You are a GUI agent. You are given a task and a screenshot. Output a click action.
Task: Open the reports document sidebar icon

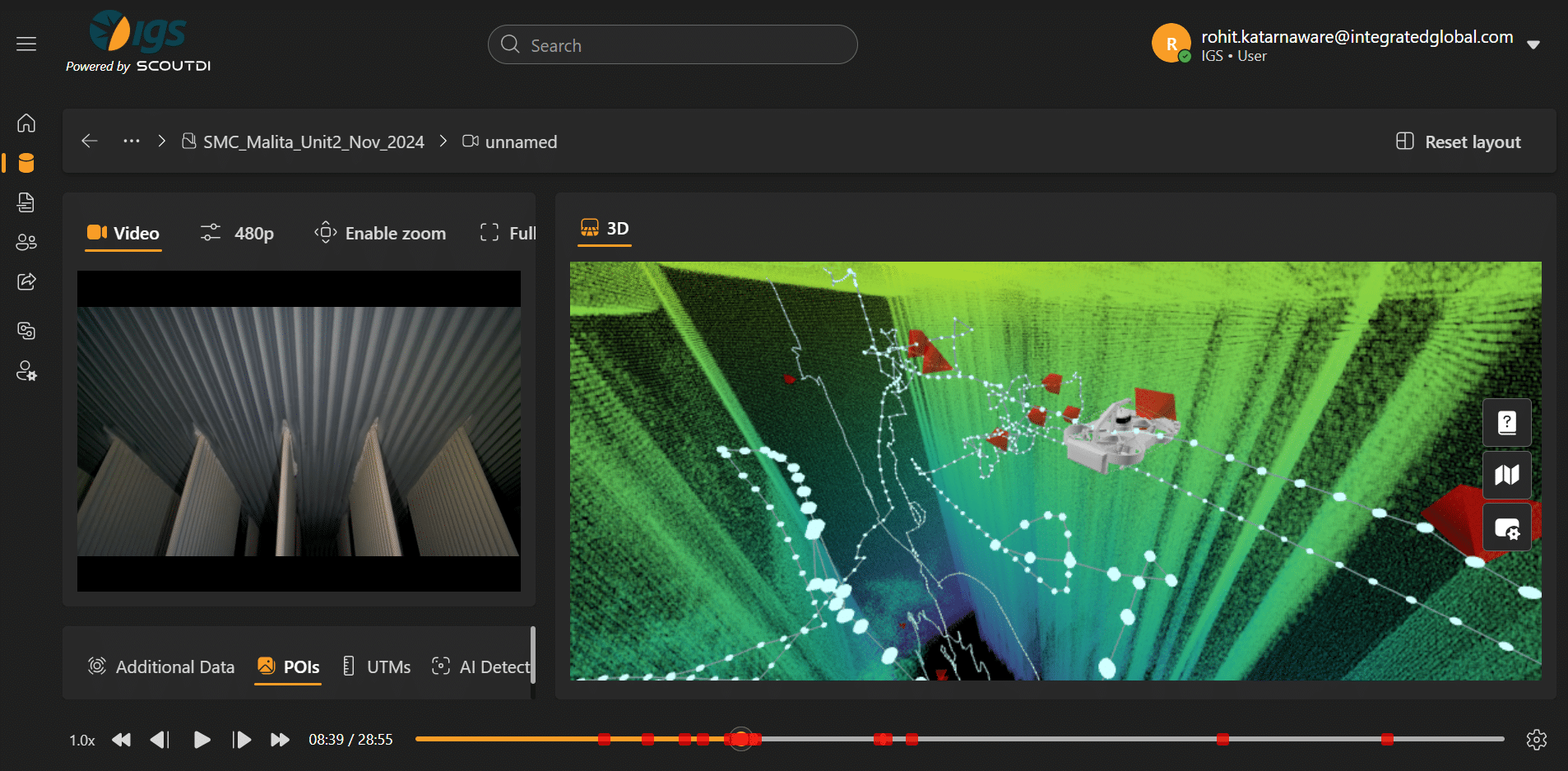(26, 202)
